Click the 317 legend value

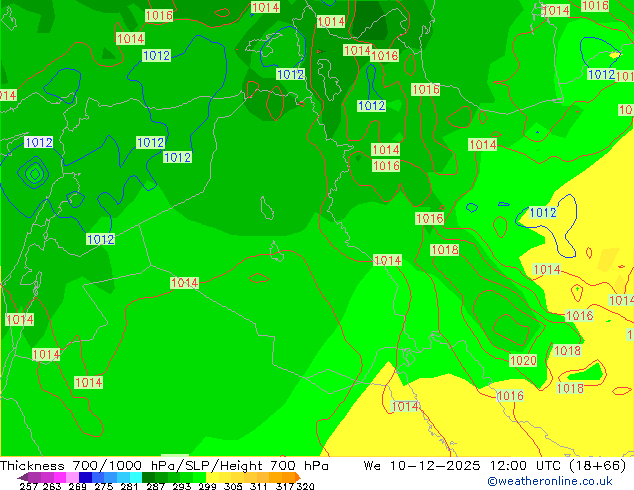pos(285,486)
